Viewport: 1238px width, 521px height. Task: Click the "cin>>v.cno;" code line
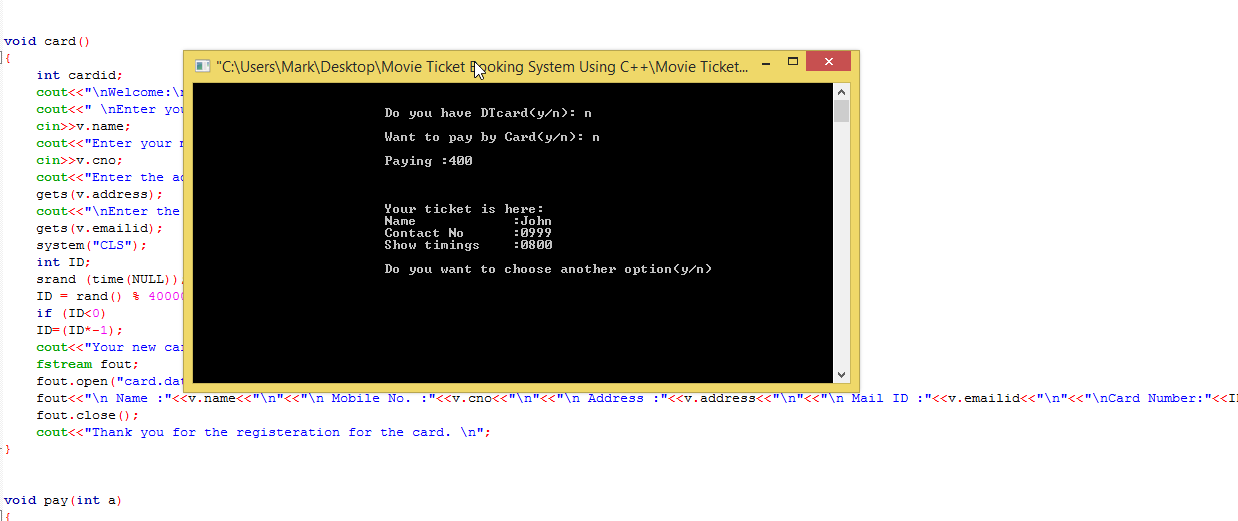coord(79,160)
